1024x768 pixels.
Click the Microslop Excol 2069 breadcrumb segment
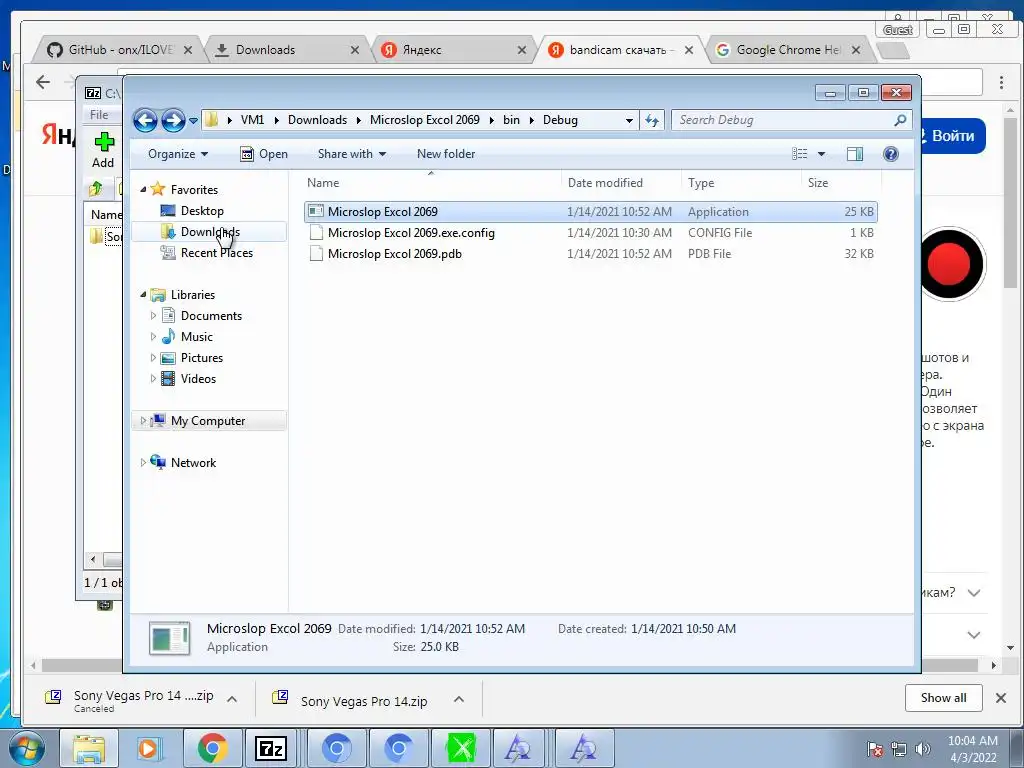click(424, 120)
